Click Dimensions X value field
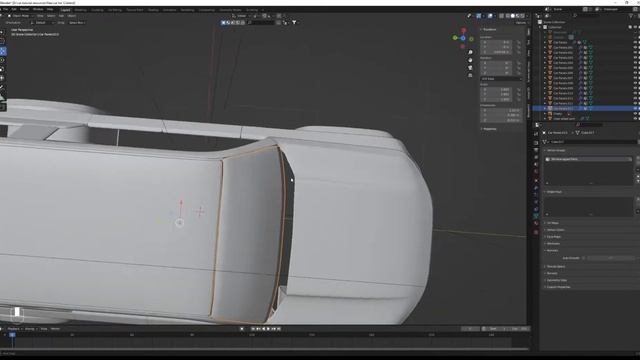 [x=501, y=110]
